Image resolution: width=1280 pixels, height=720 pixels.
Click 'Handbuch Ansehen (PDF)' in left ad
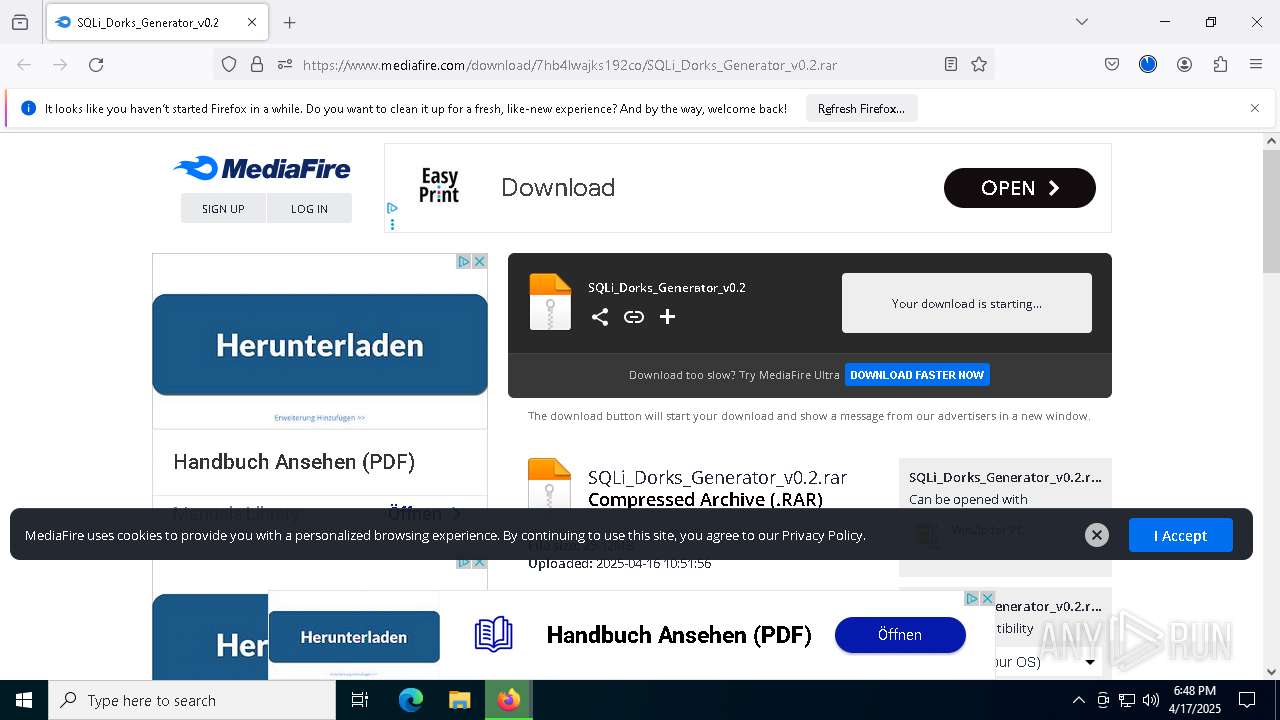(294, 462)
